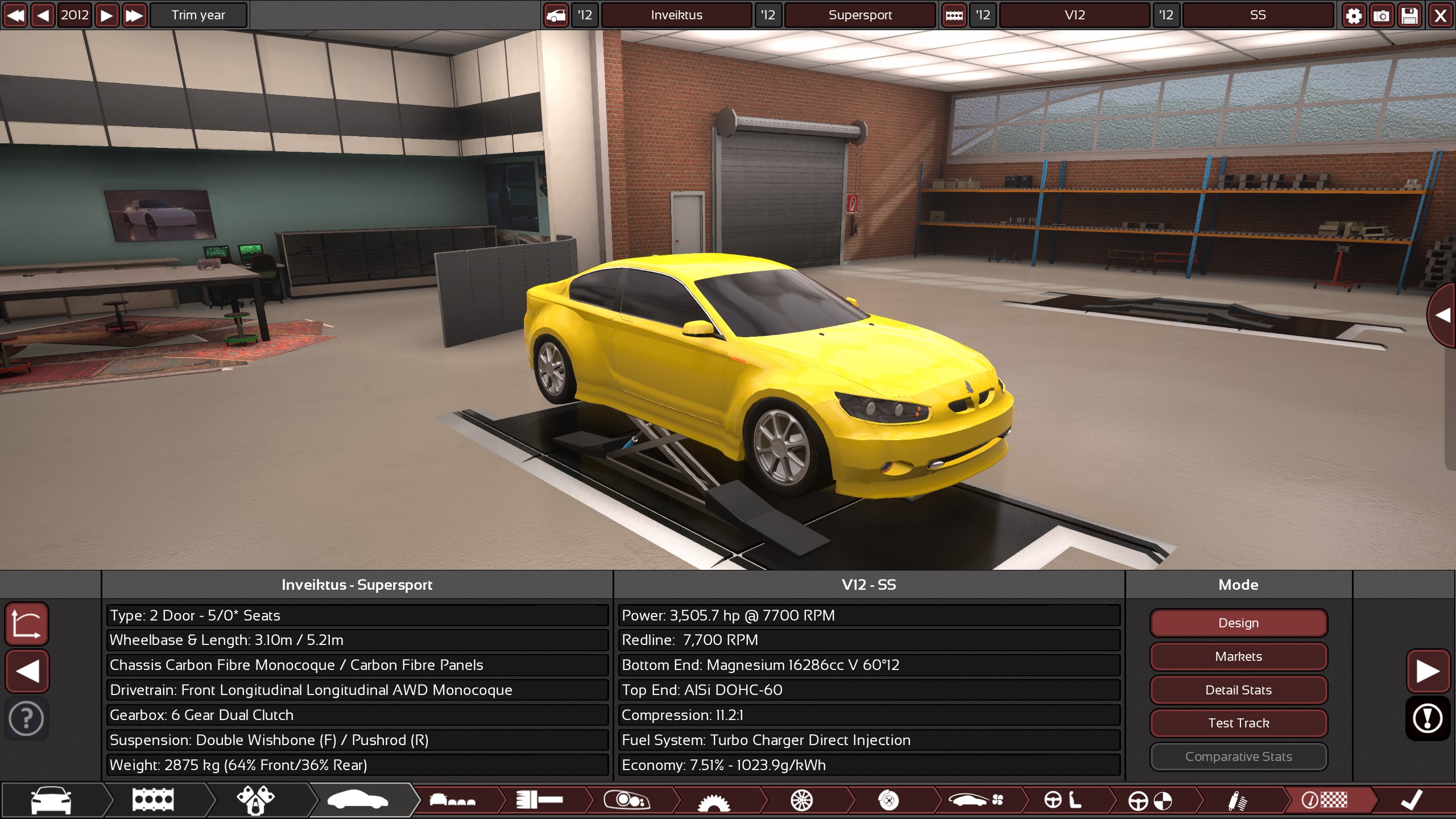Edit the V12 engine family name field
Viewport: 1456px width, 819px height.
[1075, 15]
